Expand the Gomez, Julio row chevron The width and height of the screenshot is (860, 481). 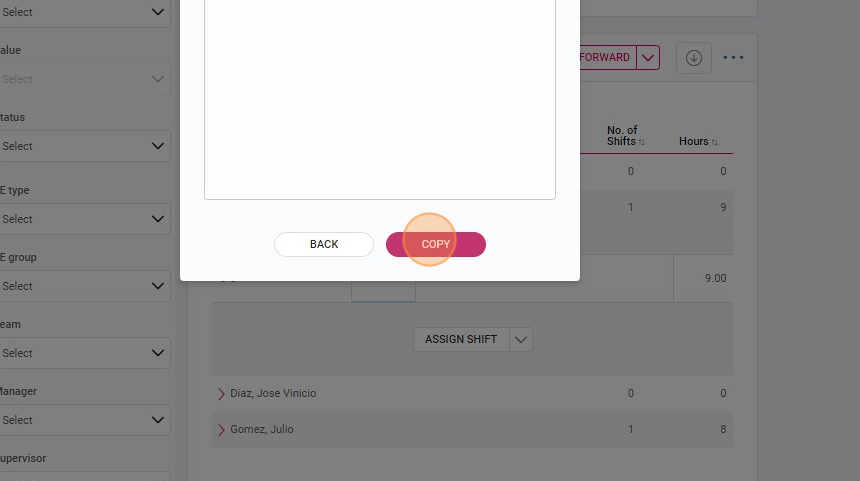(x=221, y=429)
